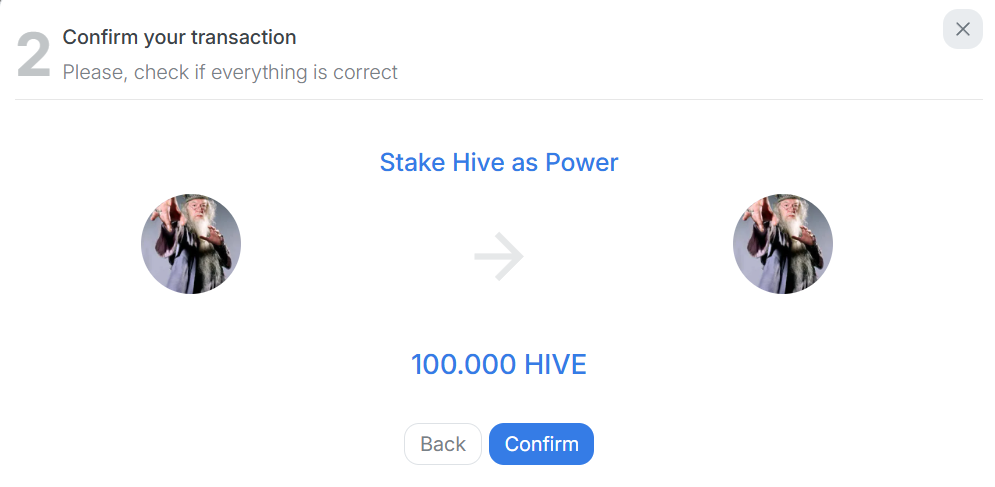The height and width of the screenshot is (487, 995).
Task: Click 'Please, check if everything is correct' subtitle
Action: click(x=230, y=72)
